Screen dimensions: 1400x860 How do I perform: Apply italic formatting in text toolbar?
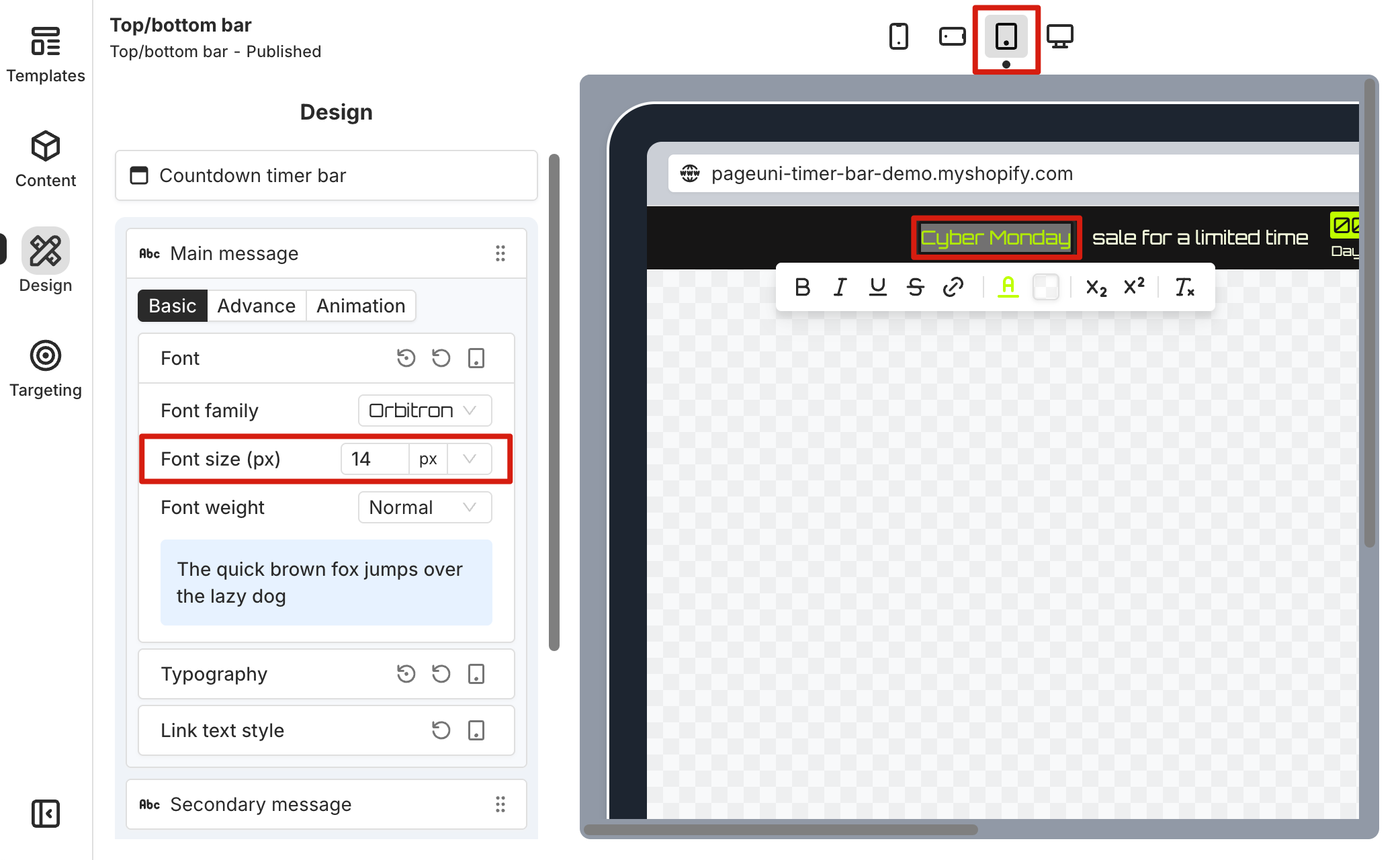tap(840, 287)
